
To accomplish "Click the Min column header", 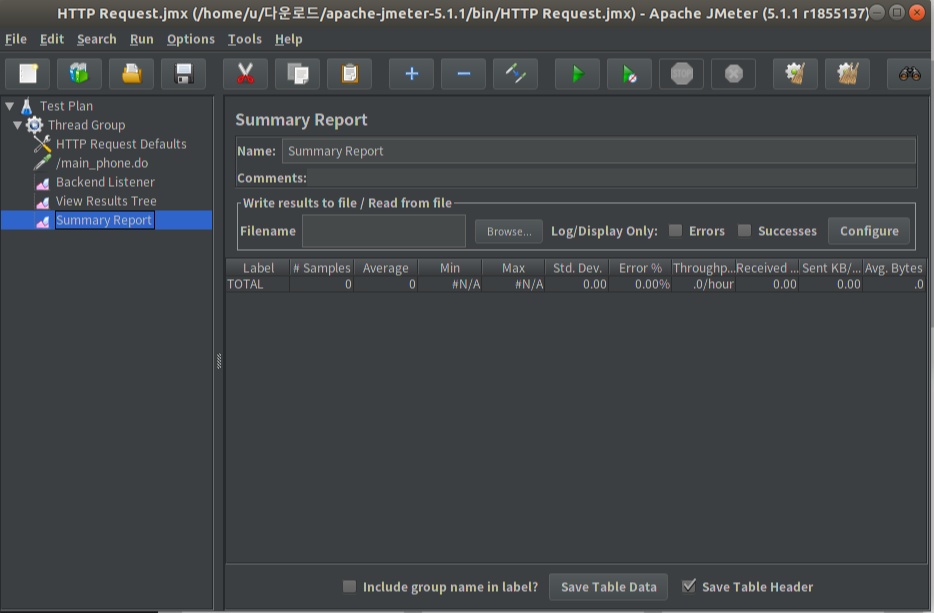I will point(450,268).
